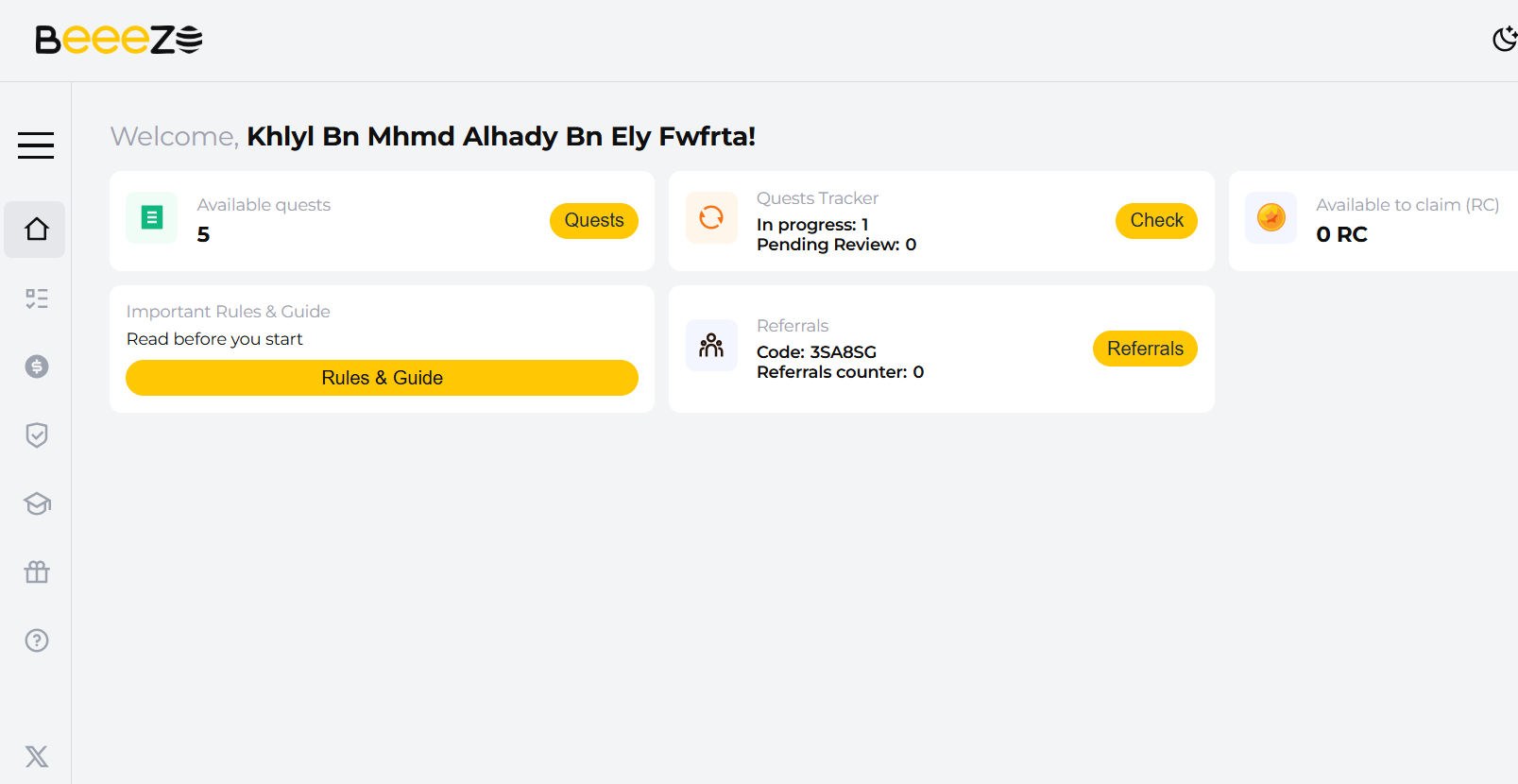Click the orange Quests Tracker refresh icon
The height and width of the screenshot is (784, 1518).
(711, 218)
